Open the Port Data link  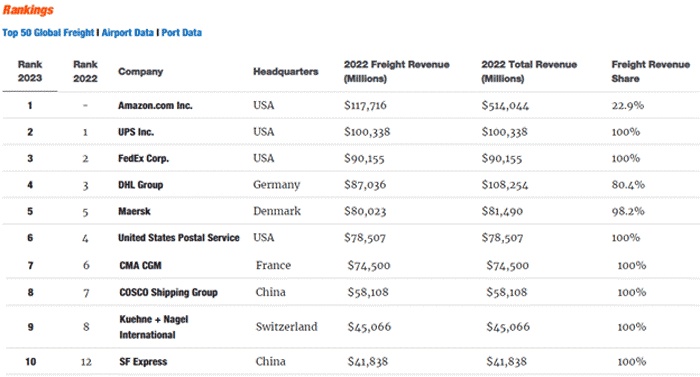tap(182, 33)
